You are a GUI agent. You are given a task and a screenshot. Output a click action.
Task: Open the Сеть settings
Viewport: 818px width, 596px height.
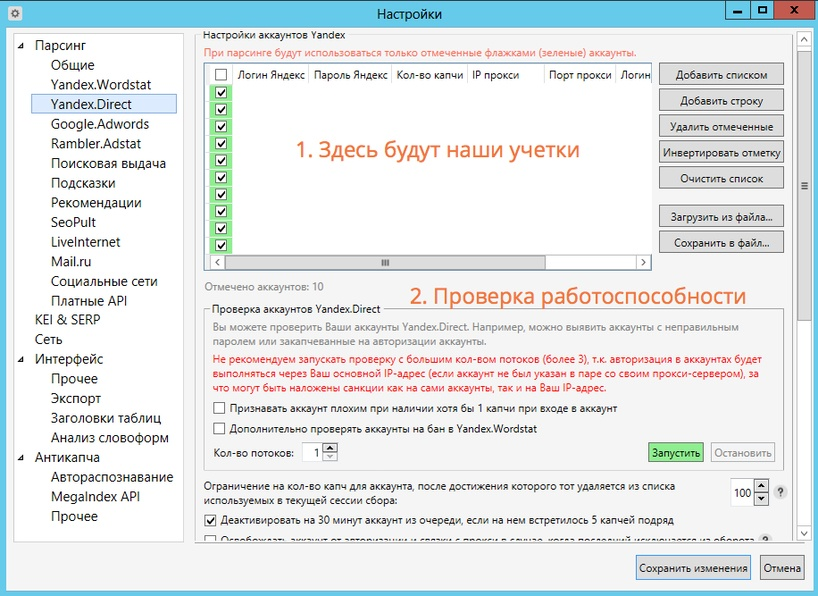pos(49,340)
